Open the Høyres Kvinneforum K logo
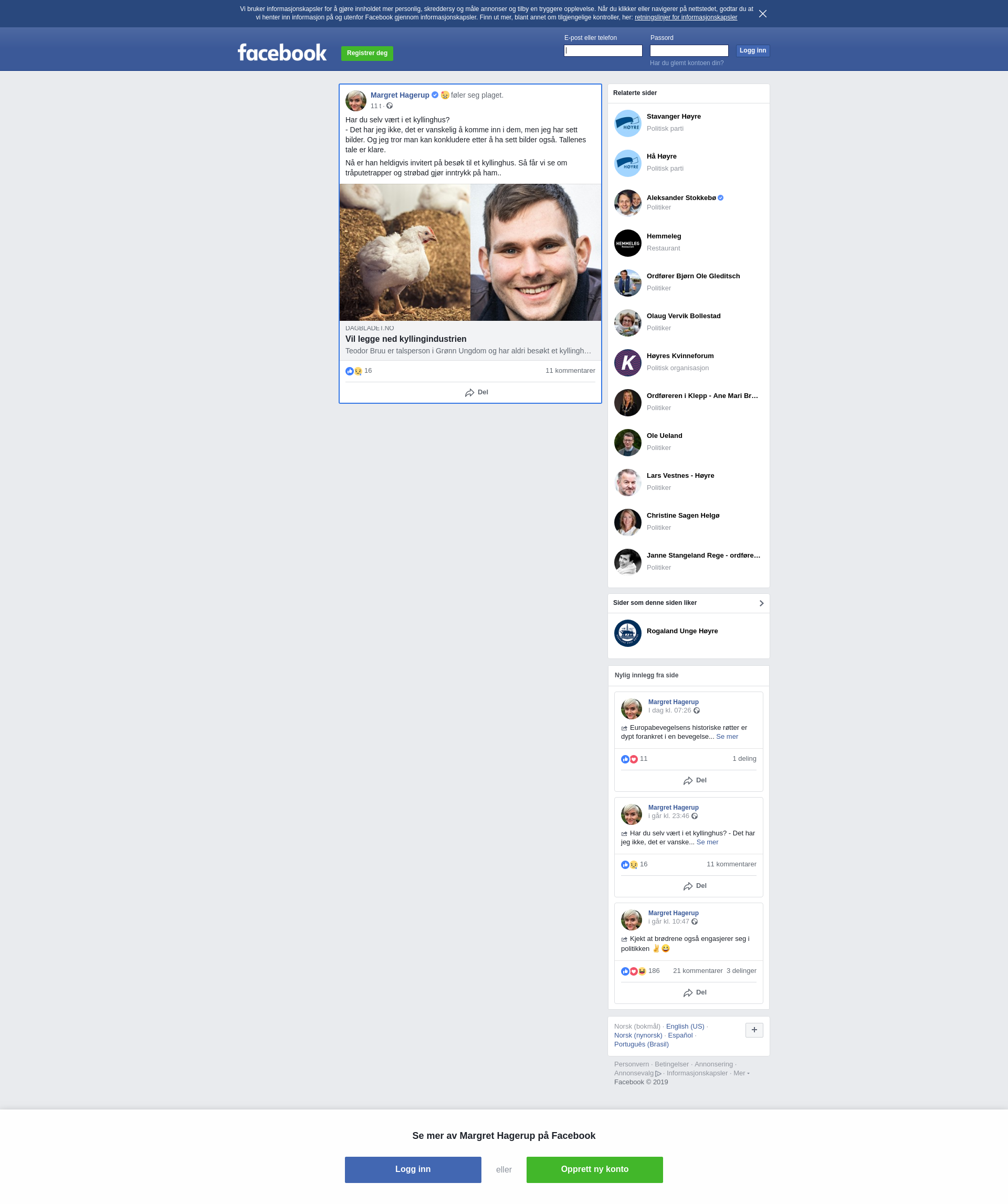Screen dimensions: 1008x1204 coord(628,363)
